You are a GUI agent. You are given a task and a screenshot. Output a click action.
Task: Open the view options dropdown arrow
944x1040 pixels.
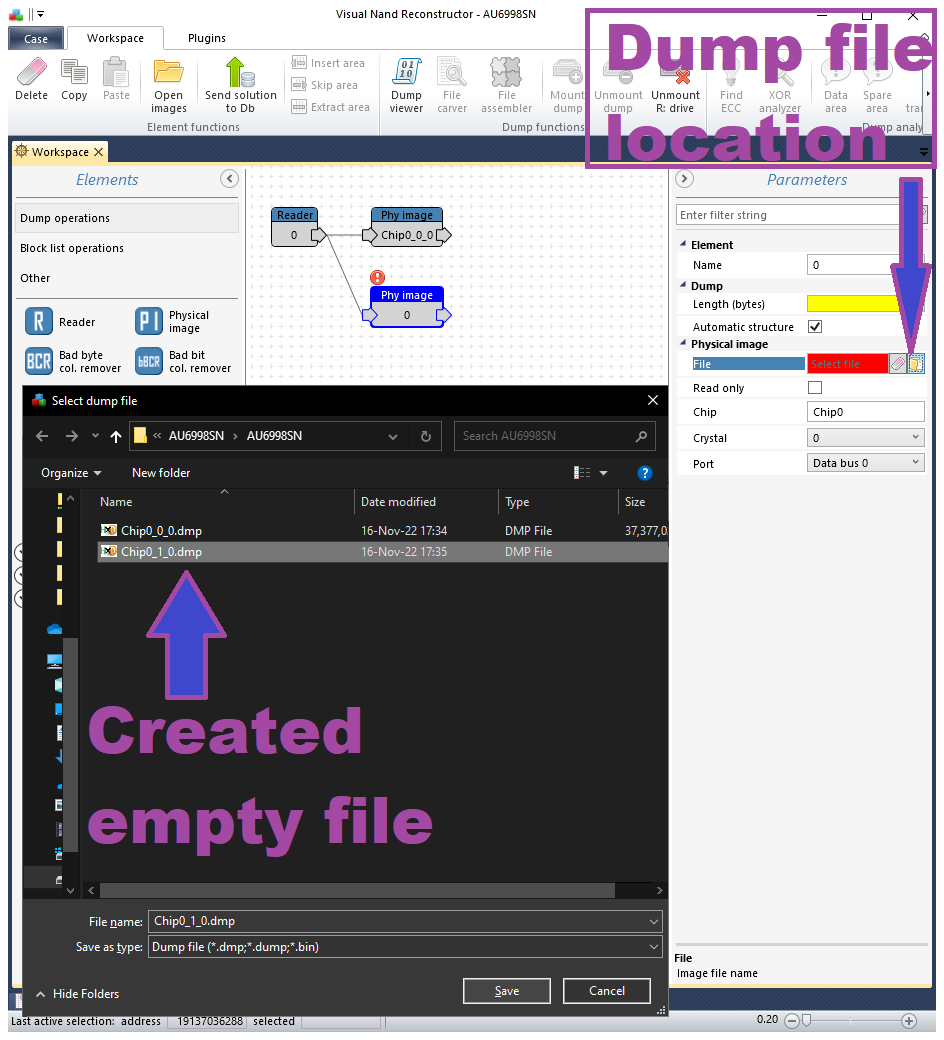(x=603, y=473)
